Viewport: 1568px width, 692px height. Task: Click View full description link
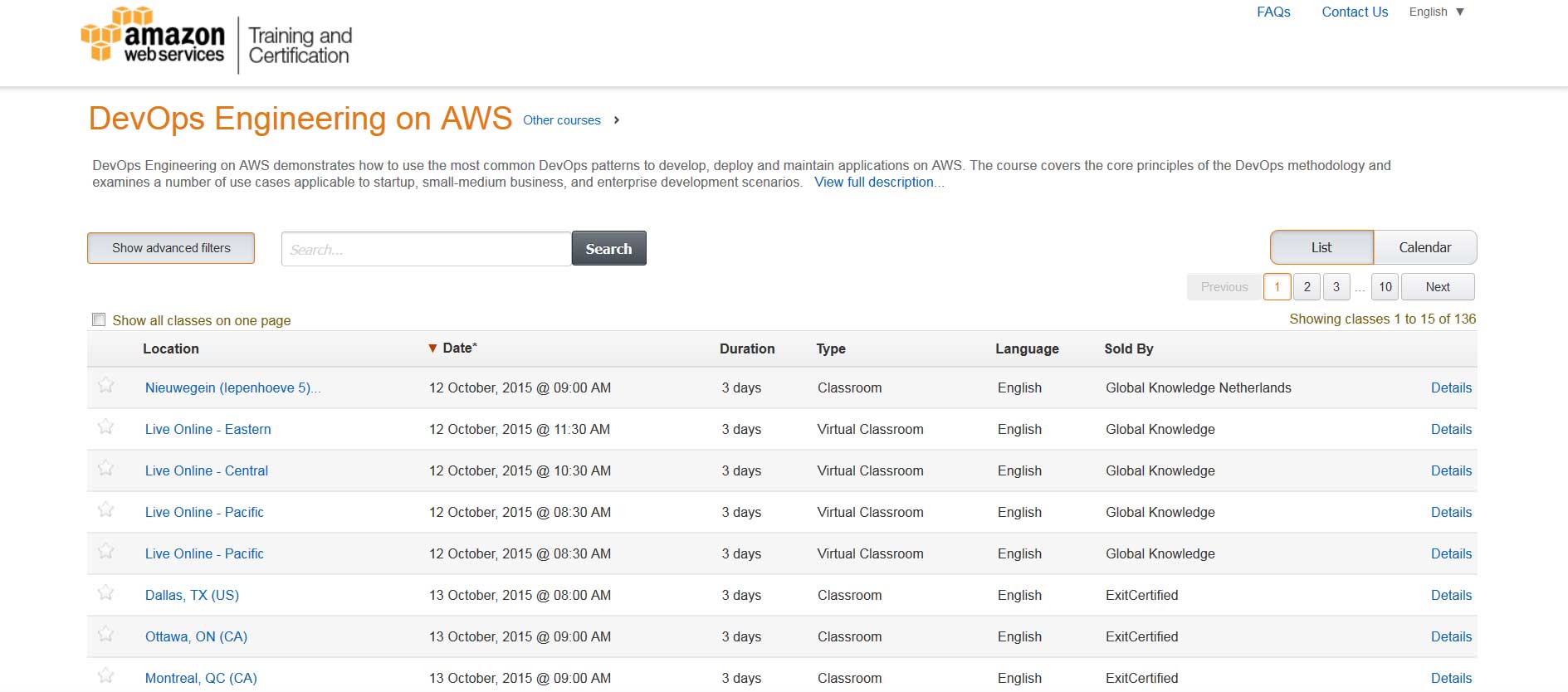click(879, 182)
